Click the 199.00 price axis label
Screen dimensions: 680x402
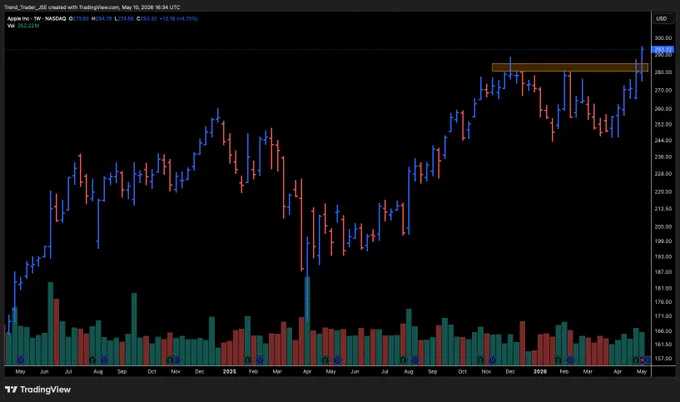click(x=663, y=242)
